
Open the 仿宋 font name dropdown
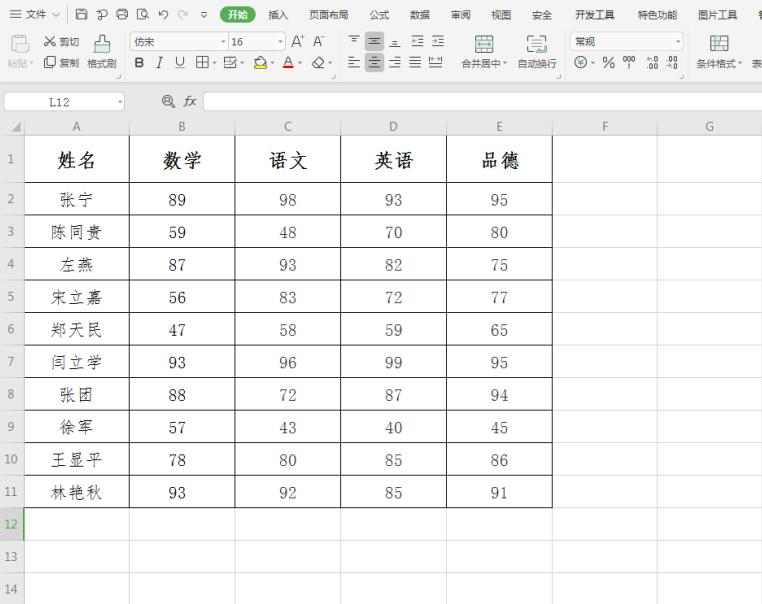pyautogui.click(x=223, y=42)
